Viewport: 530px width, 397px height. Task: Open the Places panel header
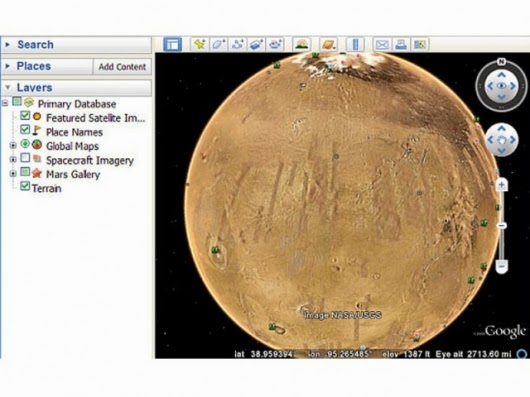click(47, 66)
